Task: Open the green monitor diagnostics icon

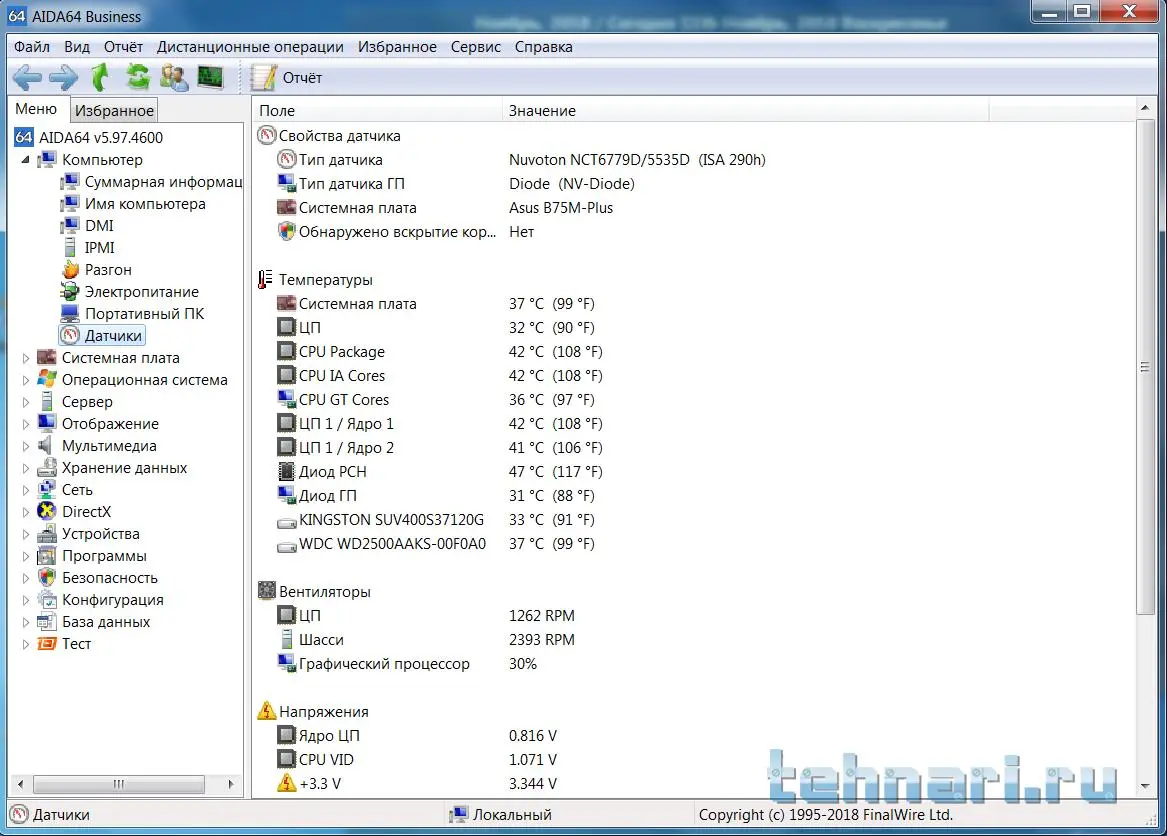Action: (x=211, y=77)
